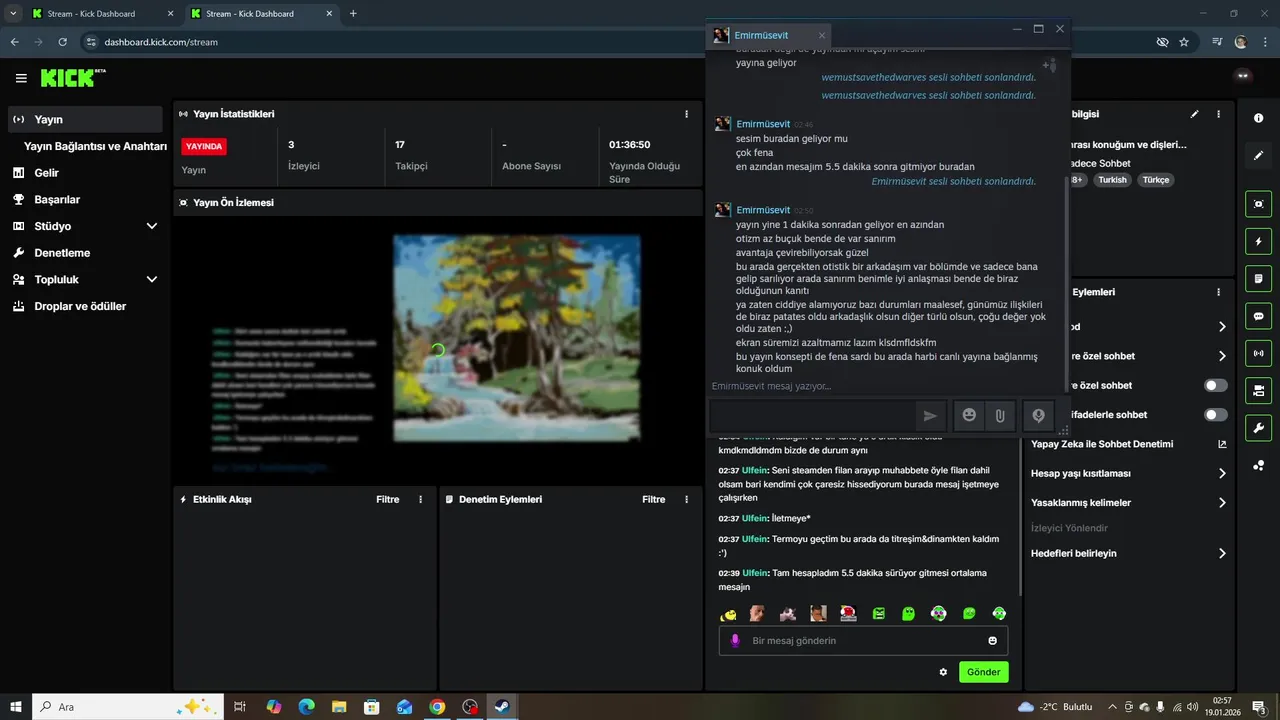The width and height of the screenshot is (1280, 720).
Task: Click the Gönder button
Action: click(x=983, y=672)
